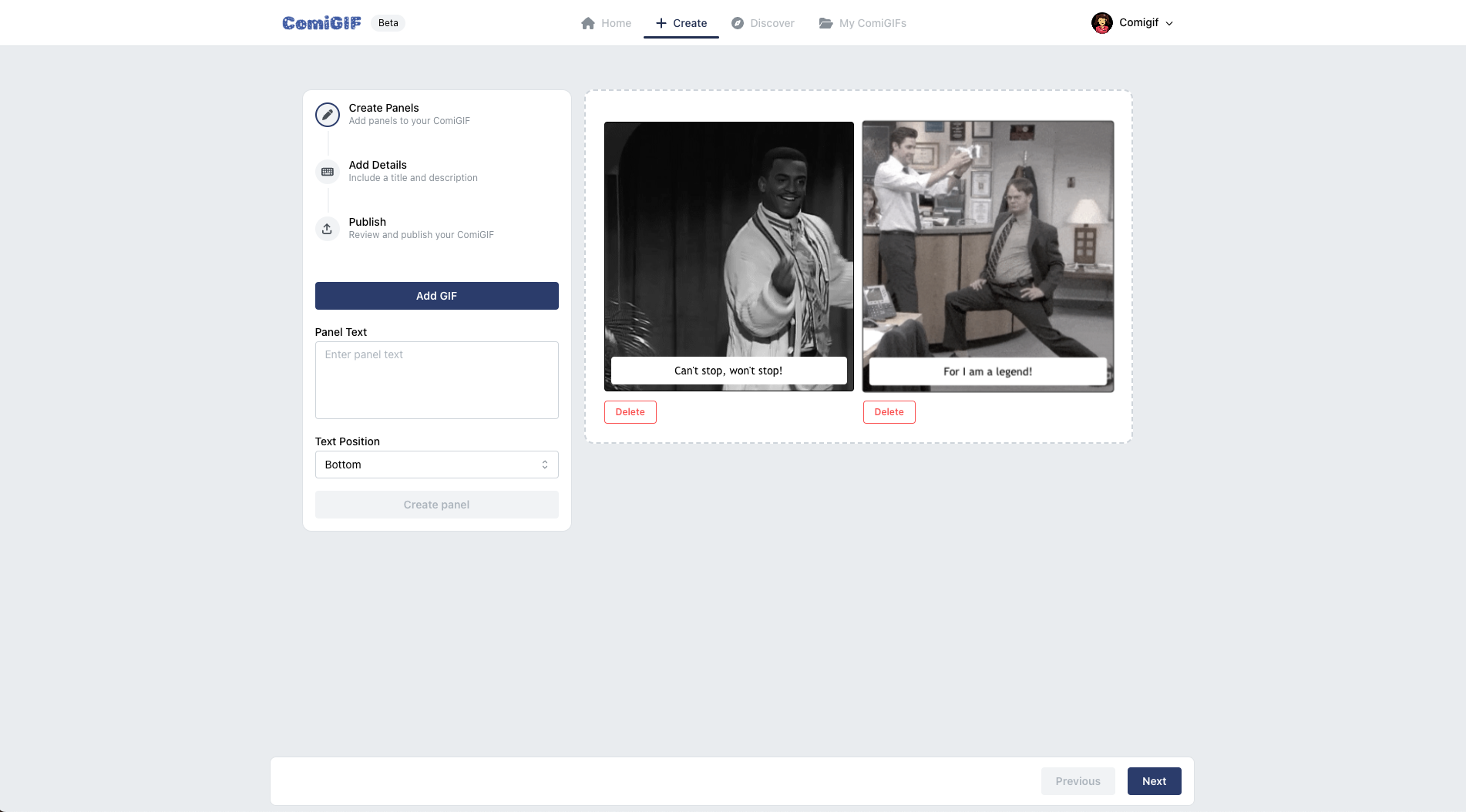Click the "Publish" step title
1466x812 pixels.
point(367,222)
